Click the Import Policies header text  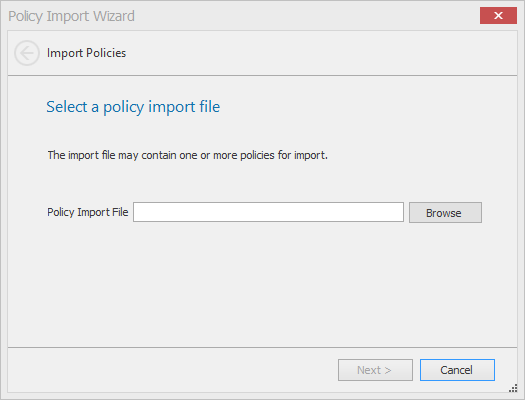pos(86,53)
